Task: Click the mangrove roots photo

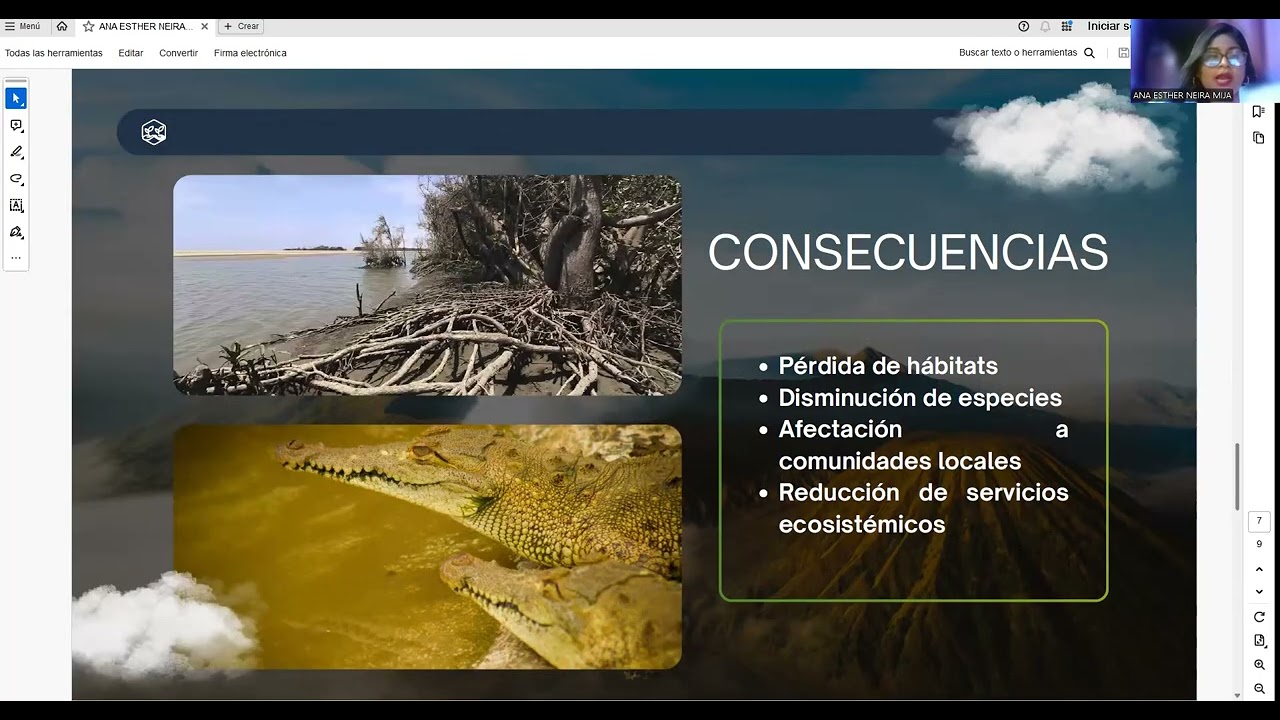Action: [x=427, y=285]
